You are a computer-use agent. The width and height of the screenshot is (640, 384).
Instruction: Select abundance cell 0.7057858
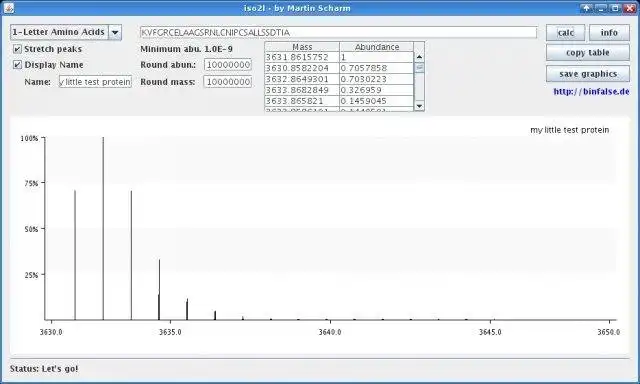pyautogui.click(x=377, y=68)
